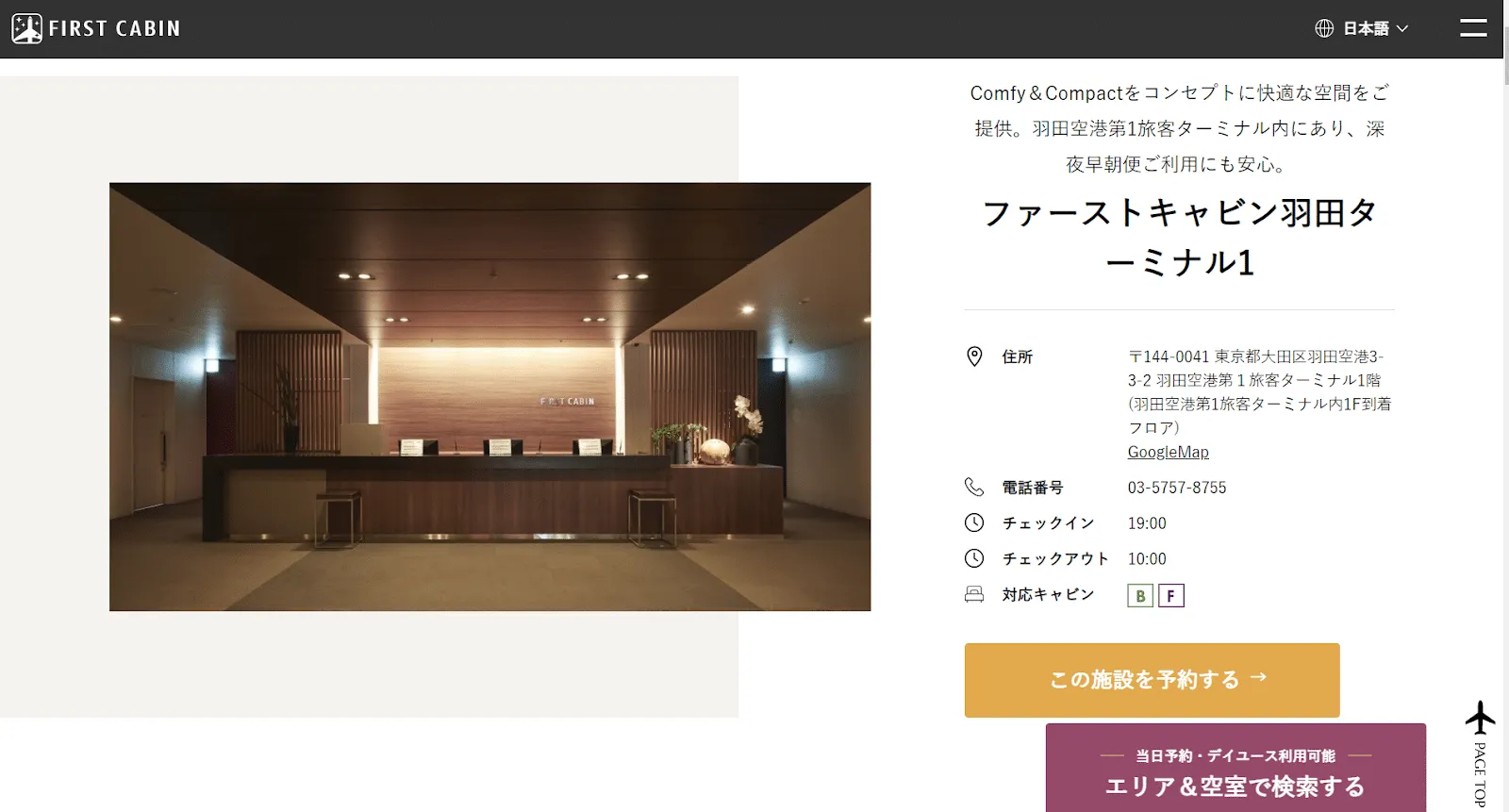Click the check-in time 19:00
This screenshot has height=812, width=1509.
point(1147,523)
